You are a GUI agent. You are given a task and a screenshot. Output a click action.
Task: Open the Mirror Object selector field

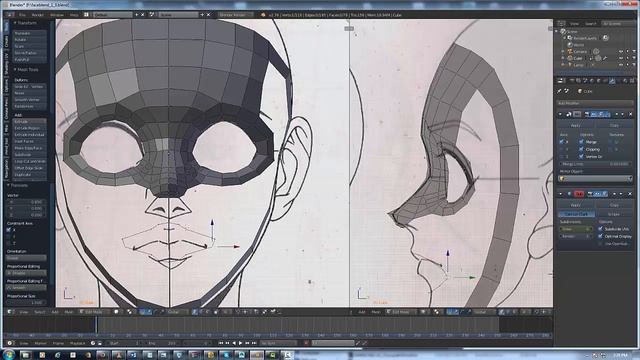click(595, 178)
